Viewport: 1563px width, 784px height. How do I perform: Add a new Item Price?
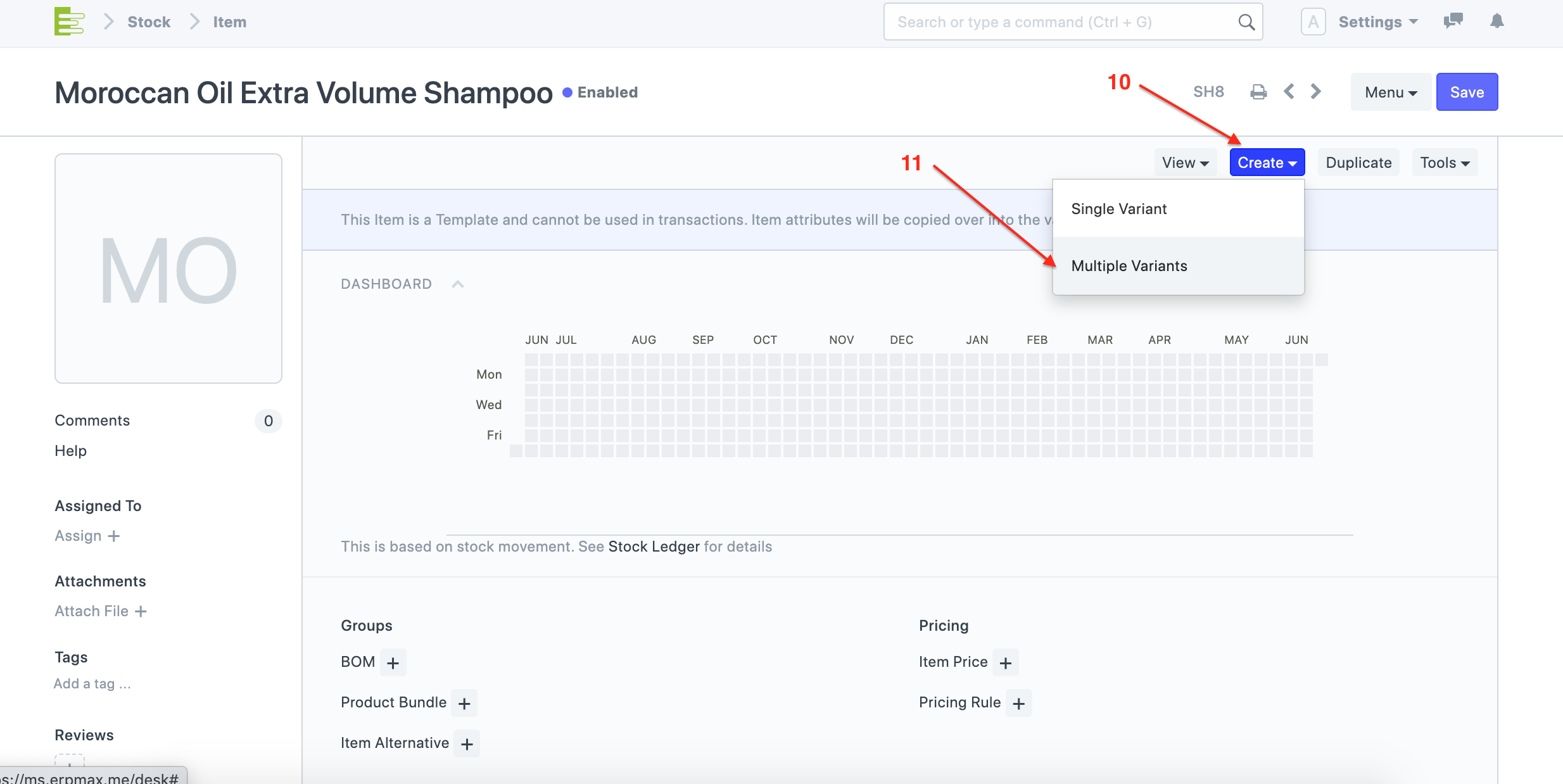pyautogui.click(x=1005, y=662)
